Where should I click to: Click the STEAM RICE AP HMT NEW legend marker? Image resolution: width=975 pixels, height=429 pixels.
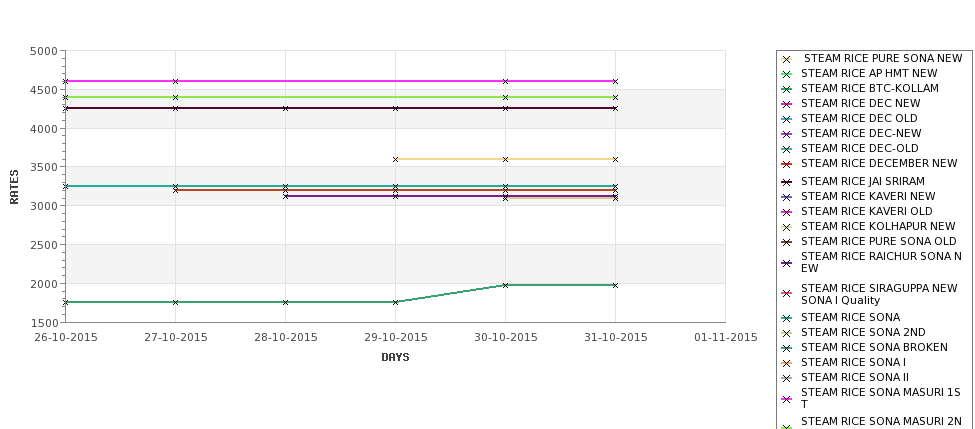pyautogui.click(x=786, y=75)
